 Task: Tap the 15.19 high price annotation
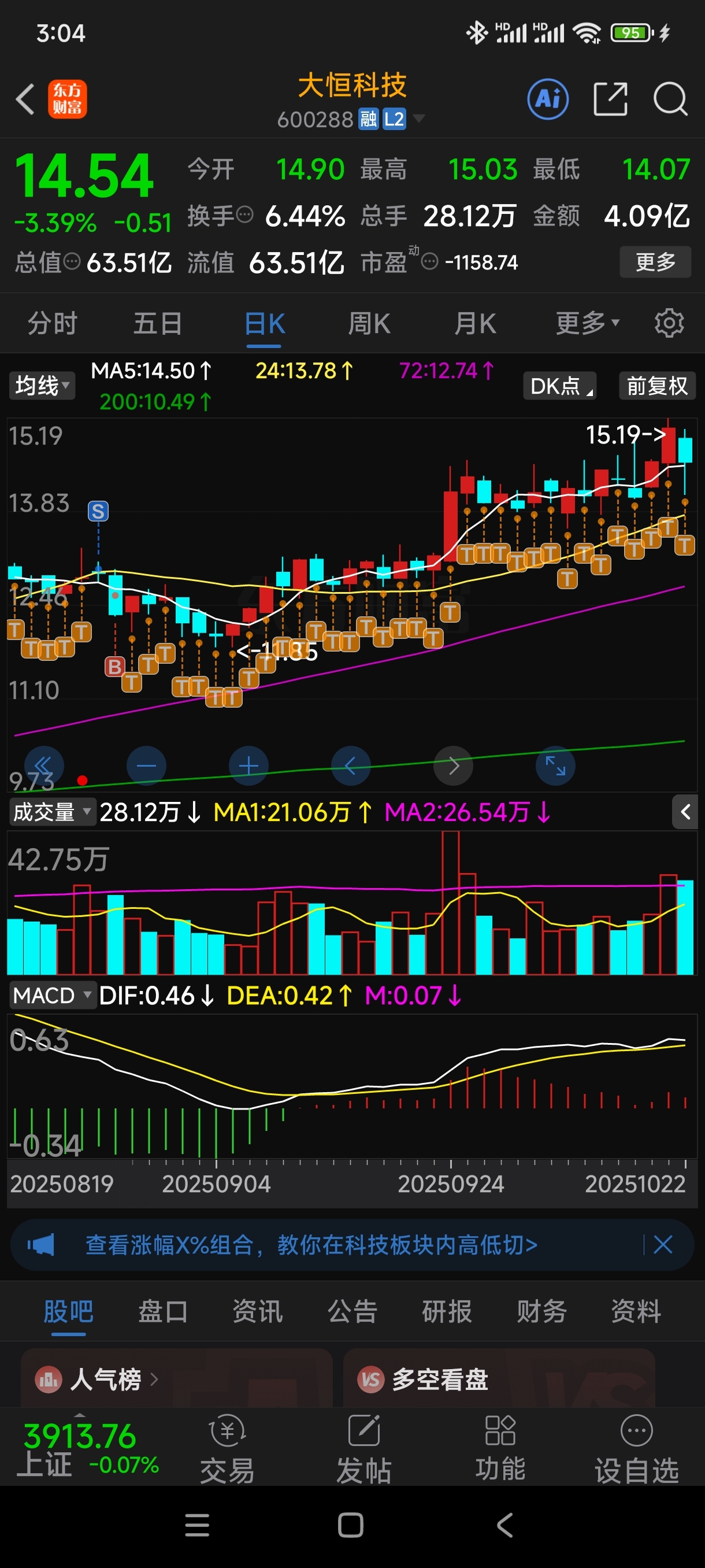(x=625, y=435)
